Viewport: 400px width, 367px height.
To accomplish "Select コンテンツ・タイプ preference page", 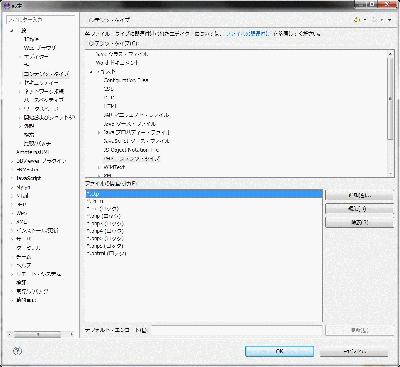I will pyautogui.click(x=46, y=74).
